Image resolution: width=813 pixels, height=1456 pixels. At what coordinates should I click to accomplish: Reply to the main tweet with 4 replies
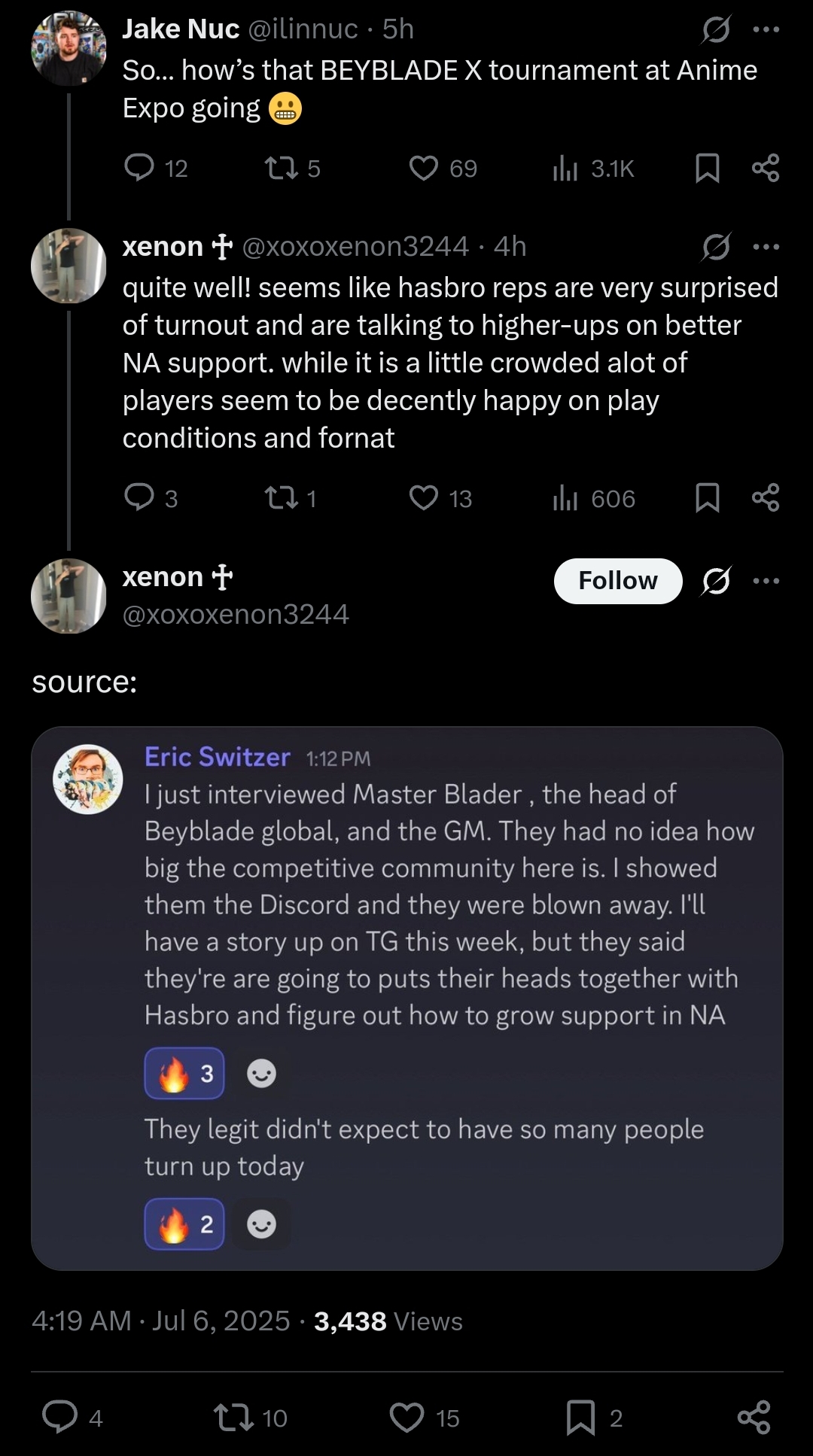[x=60, y=1417]
